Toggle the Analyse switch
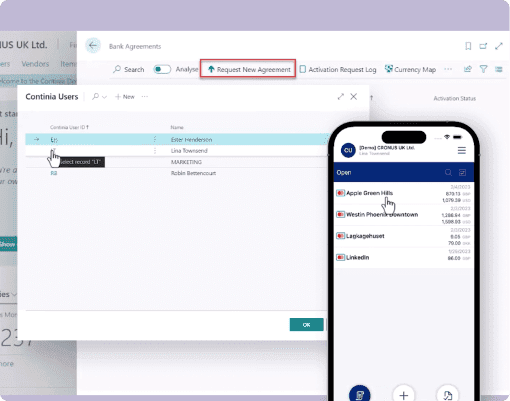 162,69
